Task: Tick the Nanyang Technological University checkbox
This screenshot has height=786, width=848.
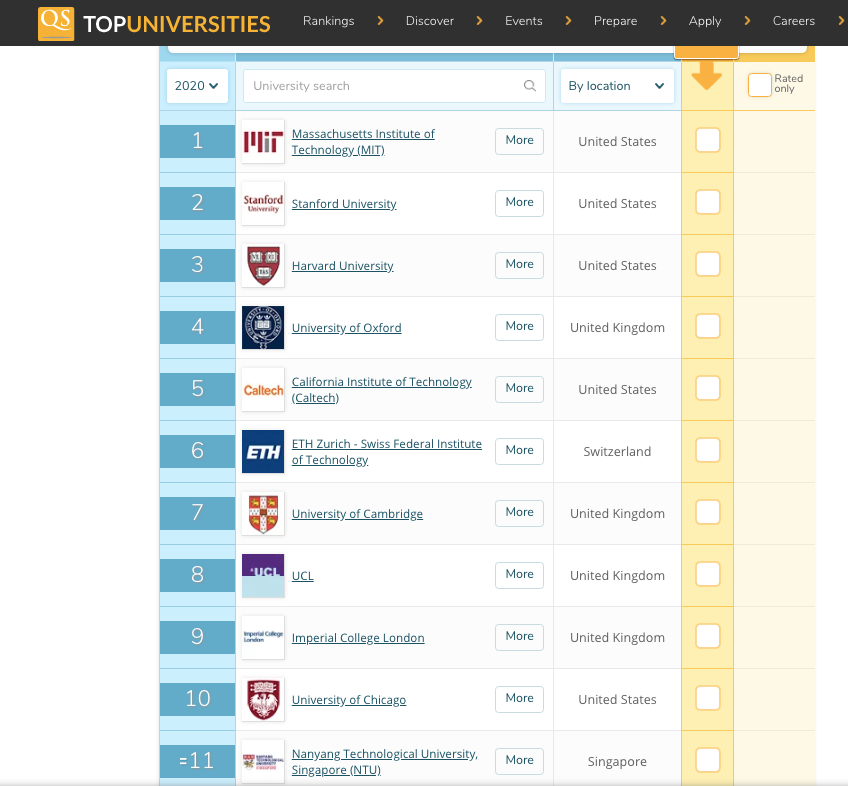Action: click(707, 761)
